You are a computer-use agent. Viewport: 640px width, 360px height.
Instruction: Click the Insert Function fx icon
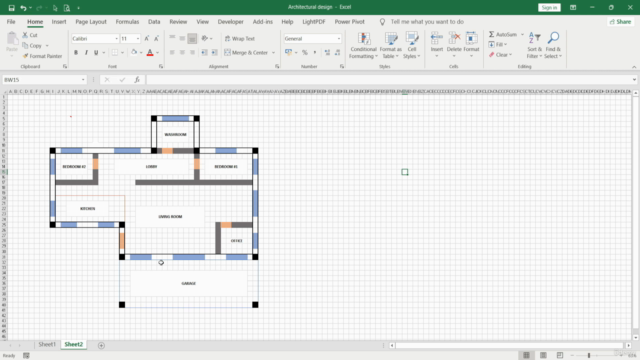[137, 80]
